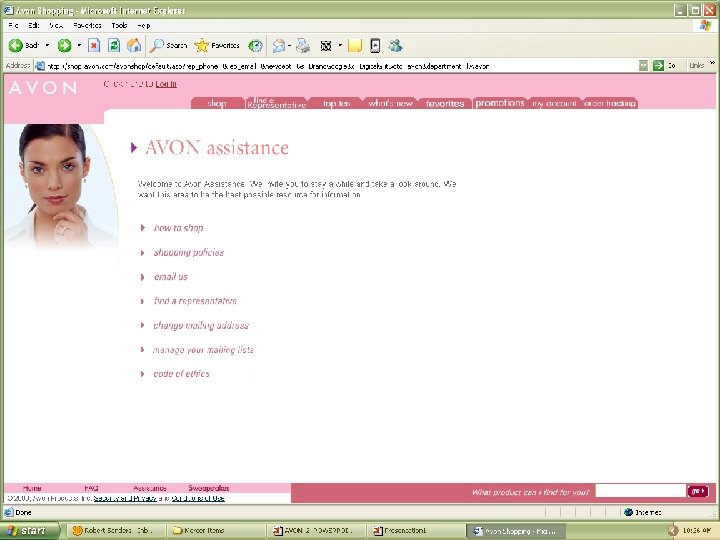Go to the browser Home page

point(134,45)
